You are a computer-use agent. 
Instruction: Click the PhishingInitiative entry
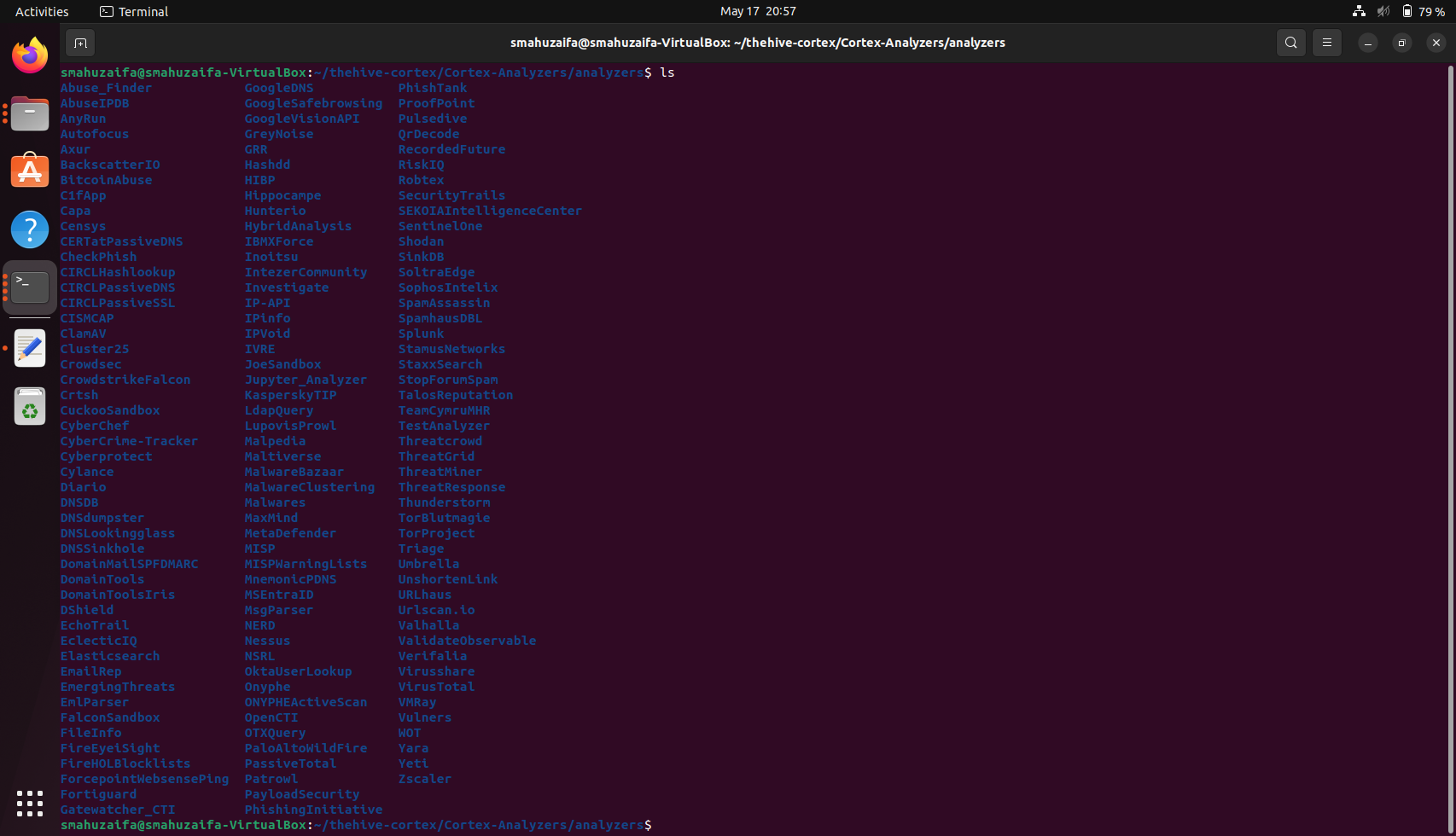[x=313, y=810]
